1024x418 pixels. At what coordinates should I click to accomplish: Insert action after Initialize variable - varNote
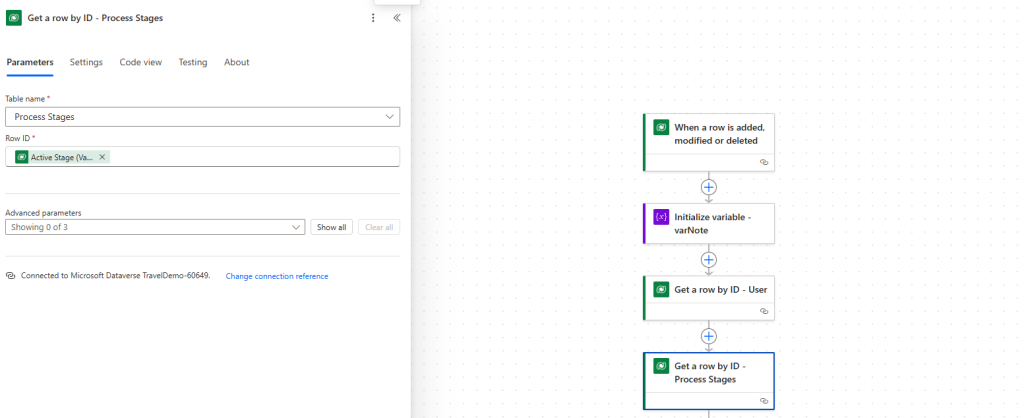coord(709,260)
